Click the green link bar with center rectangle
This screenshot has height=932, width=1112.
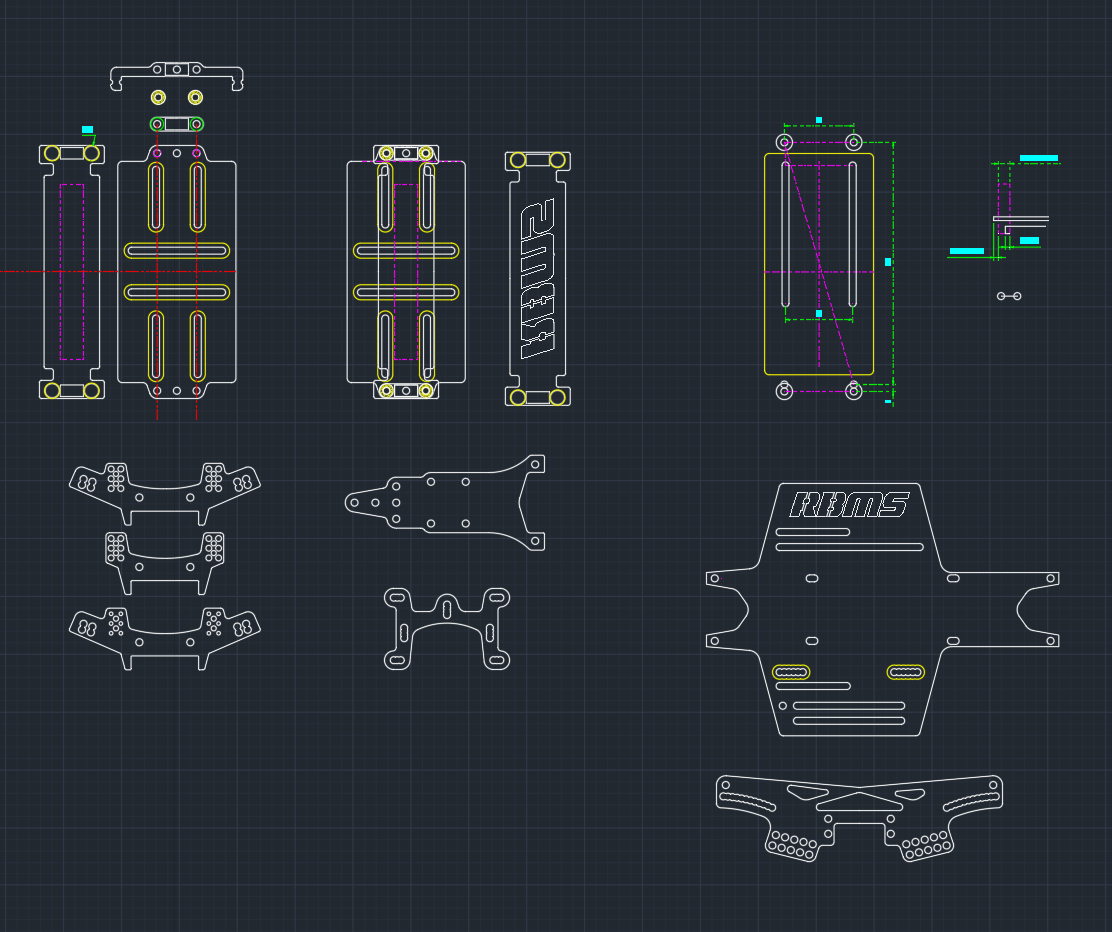click(x=177, y=124)
